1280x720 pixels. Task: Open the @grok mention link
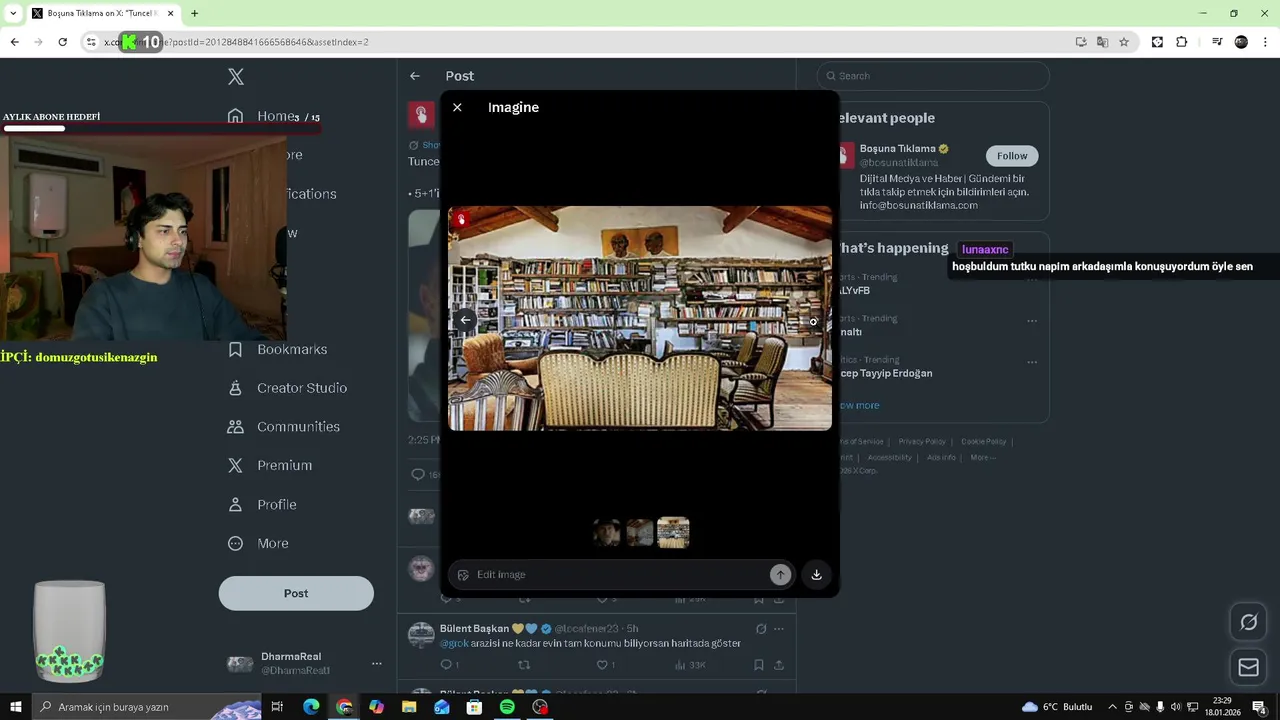454,643
